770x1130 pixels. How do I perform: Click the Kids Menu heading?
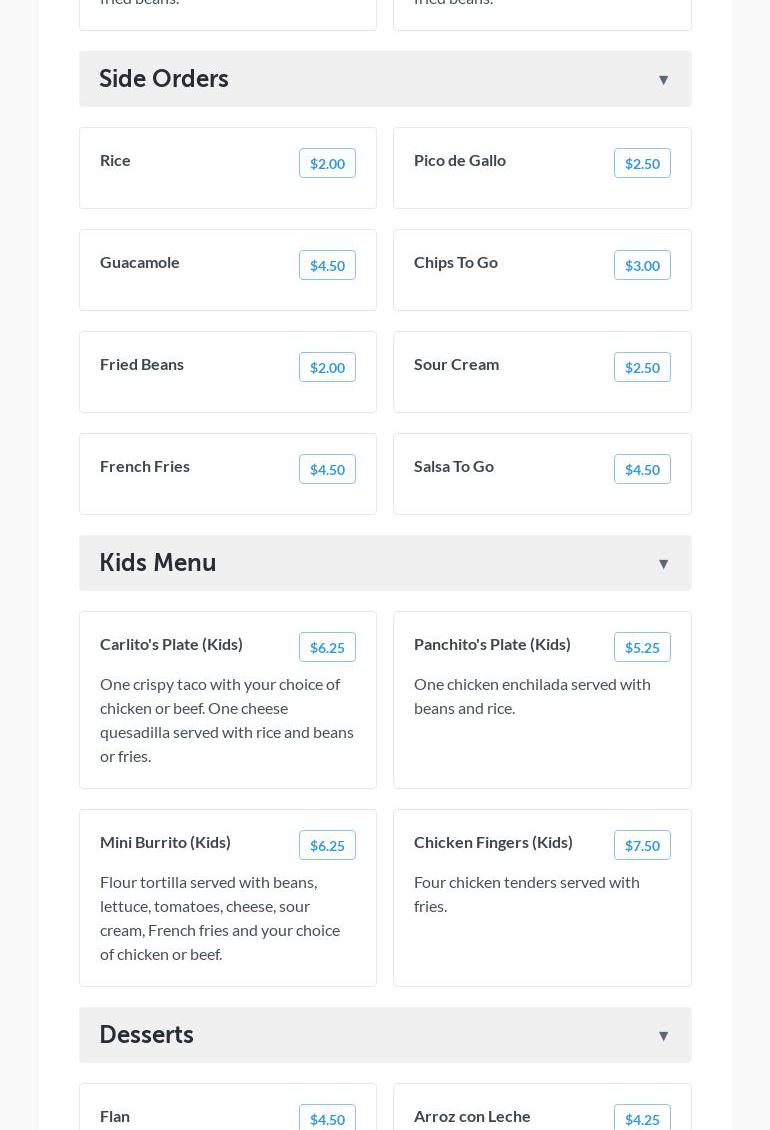tap(158, 563)
